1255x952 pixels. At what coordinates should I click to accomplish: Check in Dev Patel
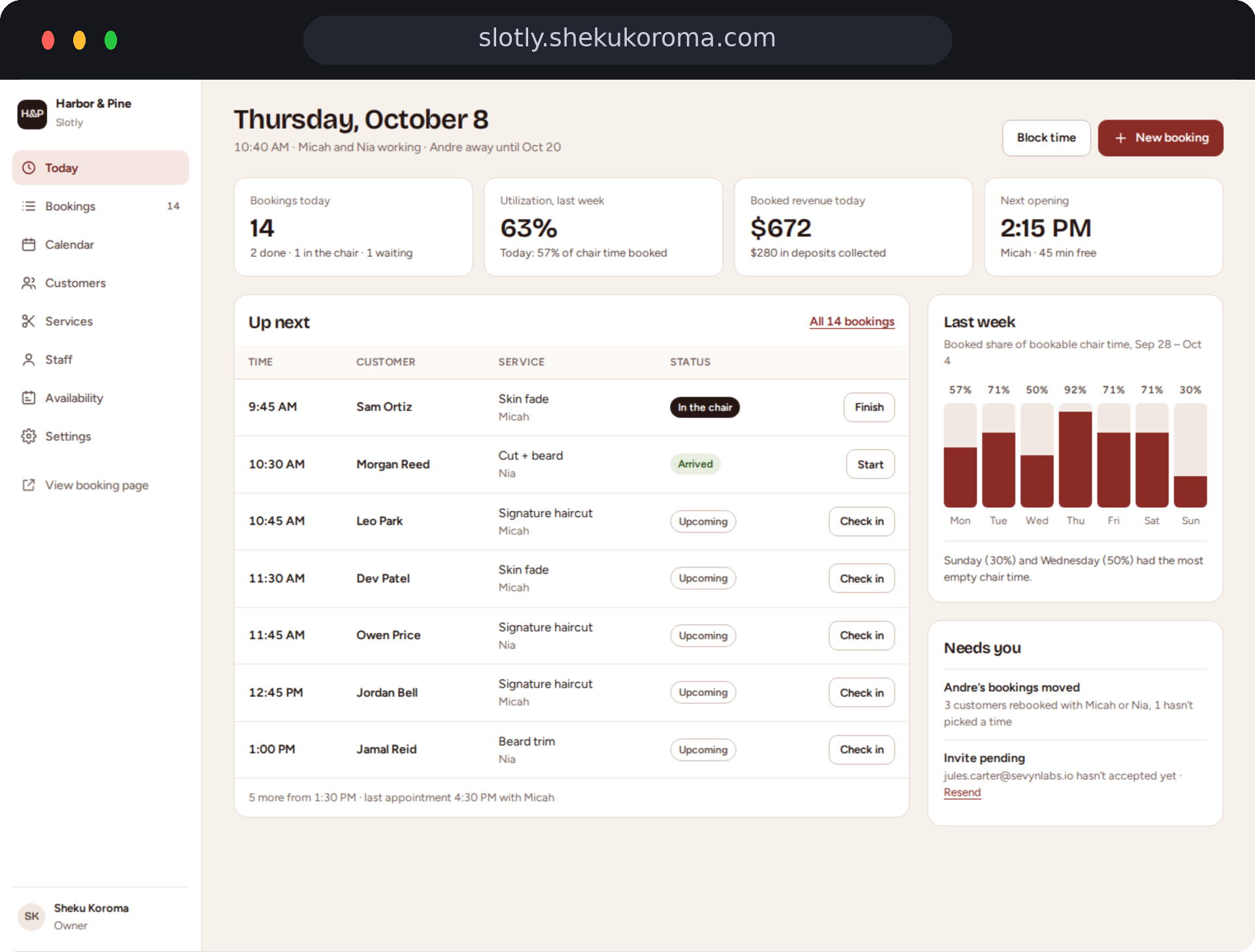(862, 578)
